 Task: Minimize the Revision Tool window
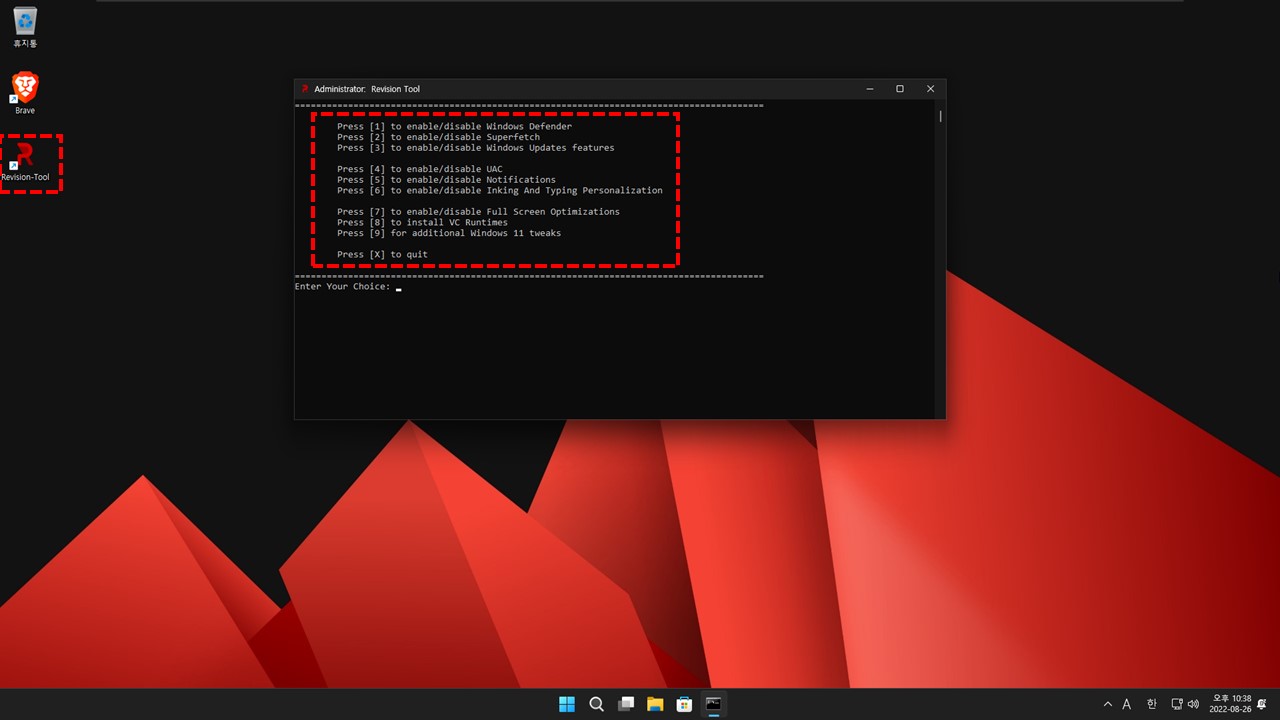(x=869, y=89)
